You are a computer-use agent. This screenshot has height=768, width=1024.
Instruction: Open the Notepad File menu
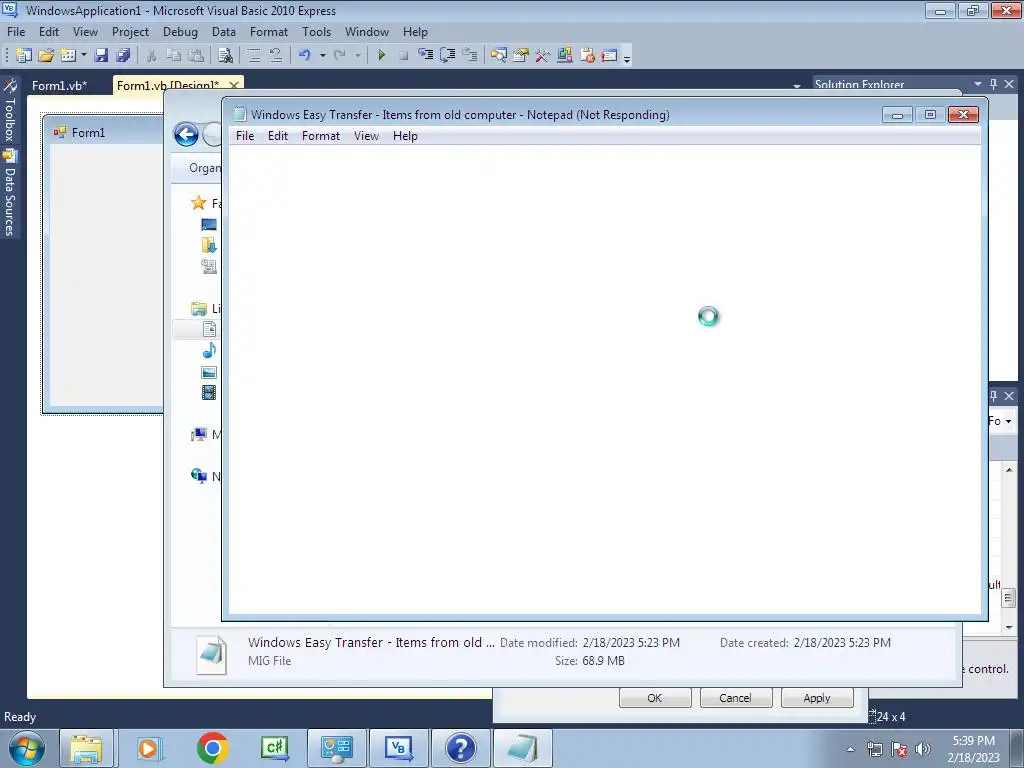[245, 136]
